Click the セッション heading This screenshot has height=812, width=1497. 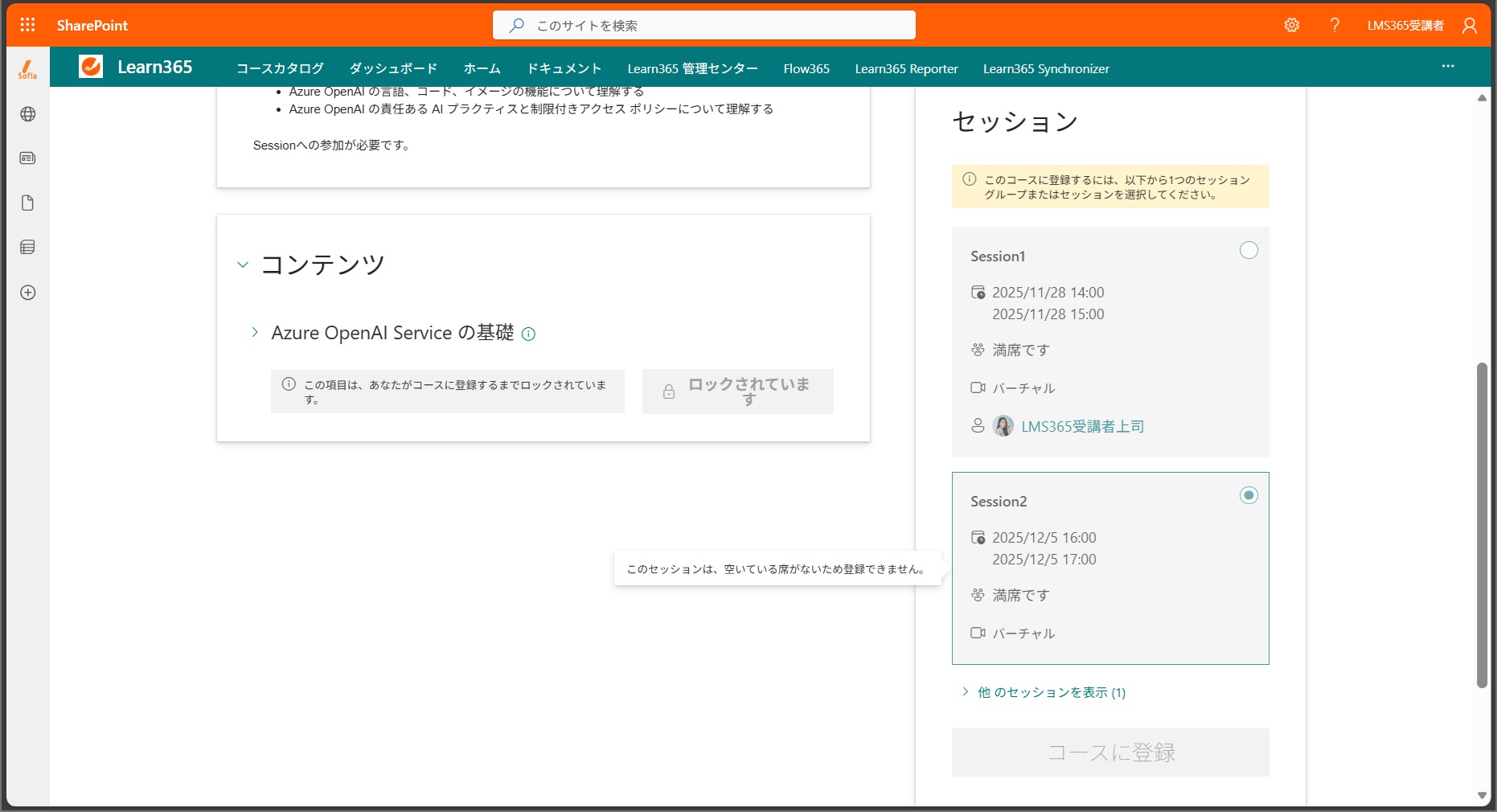pos(1015,121)
